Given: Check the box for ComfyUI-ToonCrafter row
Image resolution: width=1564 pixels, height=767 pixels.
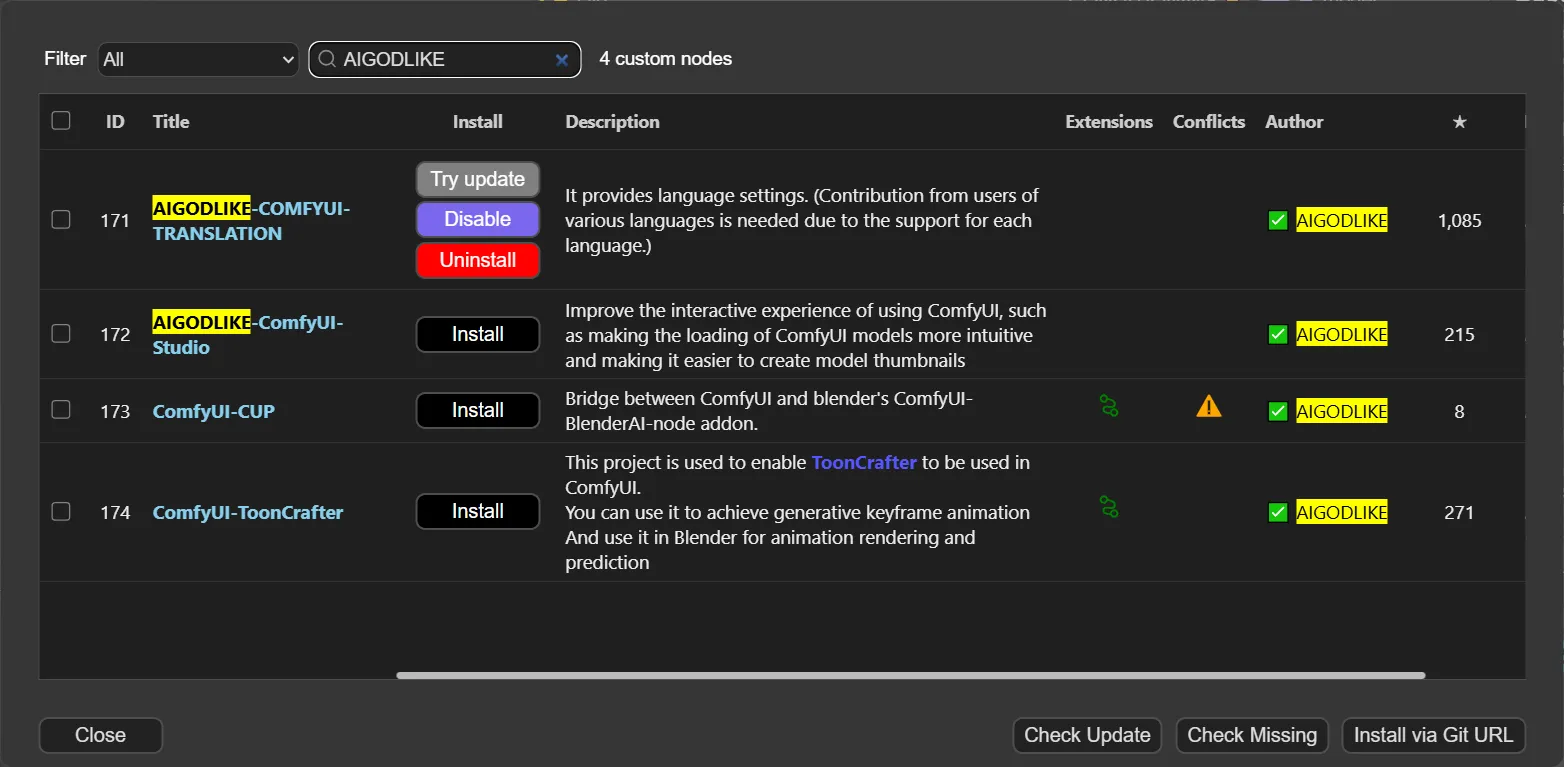Looking at the screenshot, I should pos(61,512).
